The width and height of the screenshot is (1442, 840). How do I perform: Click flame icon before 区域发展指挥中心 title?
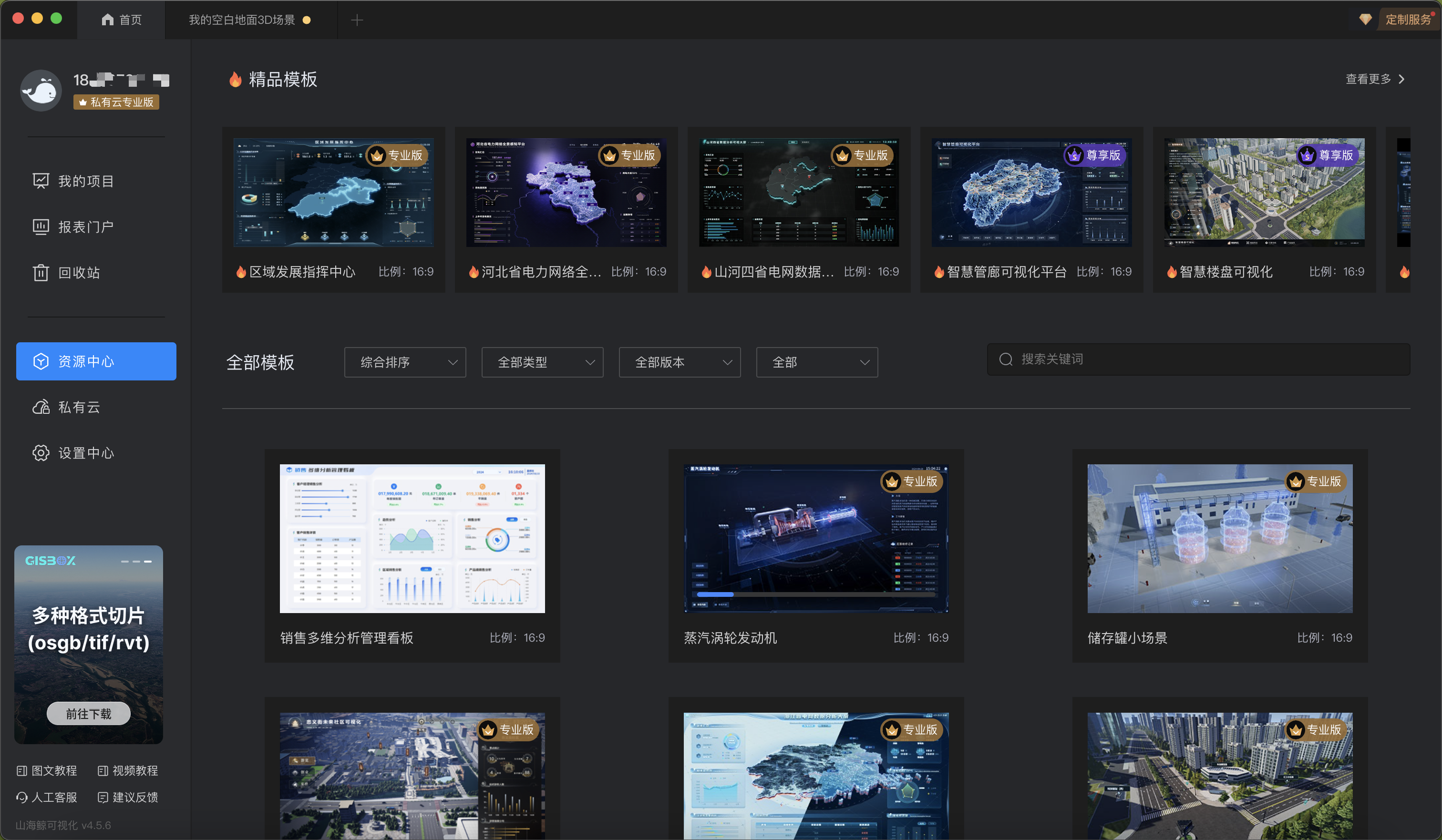[241, 272]
